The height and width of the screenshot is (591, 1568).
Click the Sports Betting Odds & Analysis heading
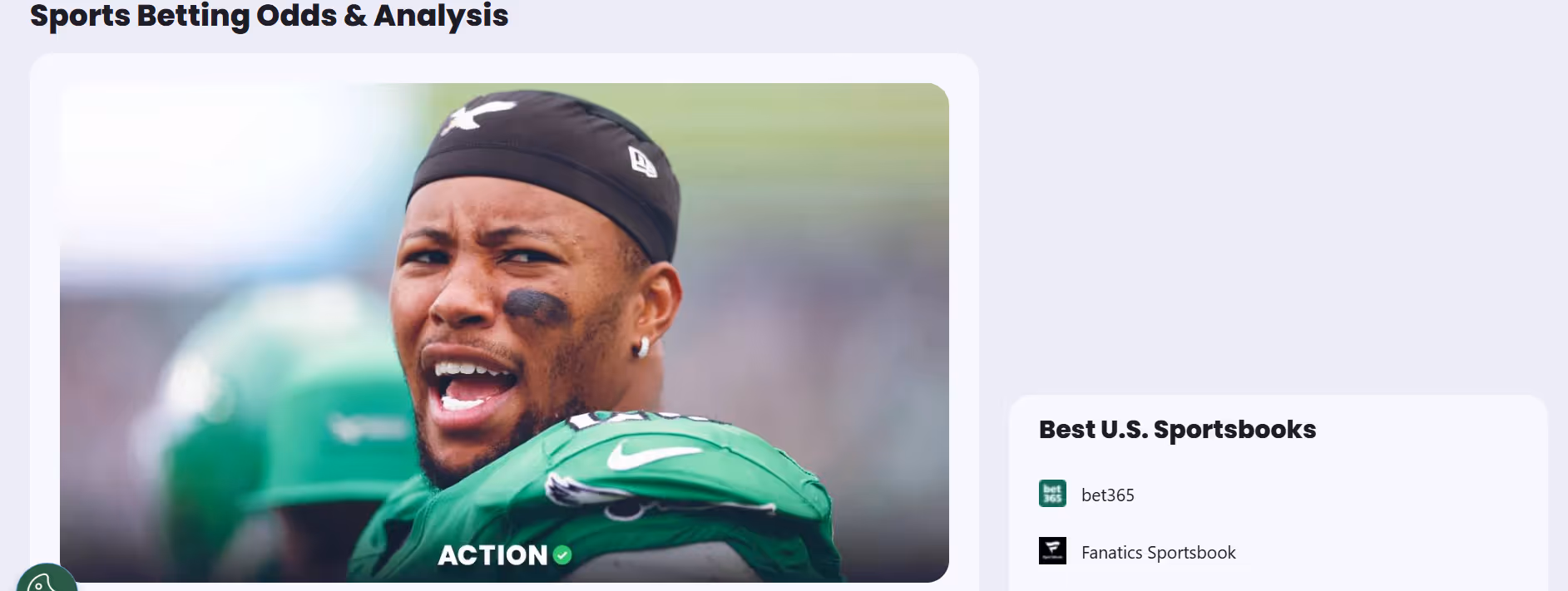coord(269,15)
